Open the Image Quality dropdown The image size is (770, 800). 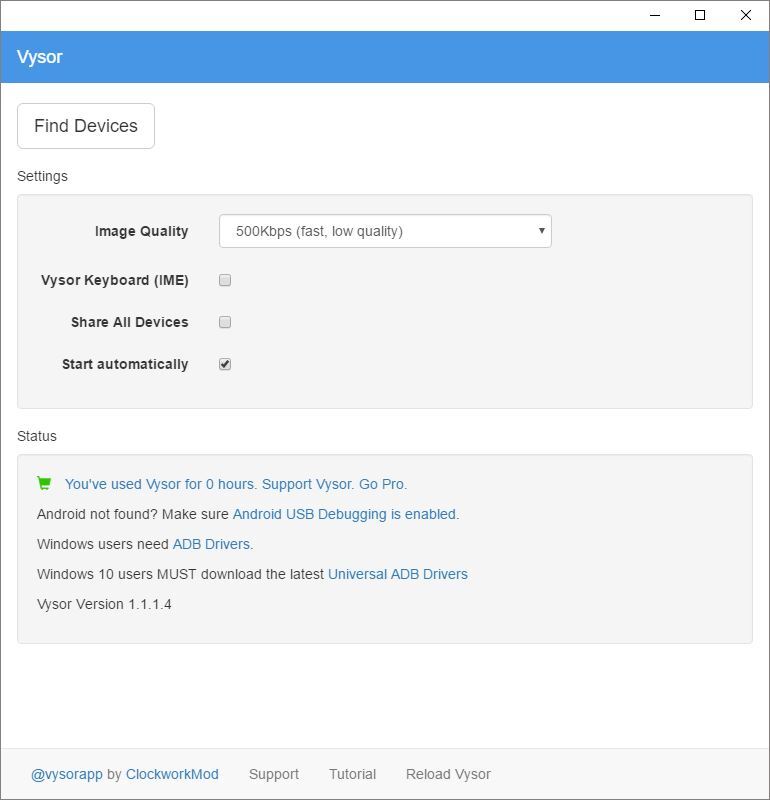(x=384, y=231)
